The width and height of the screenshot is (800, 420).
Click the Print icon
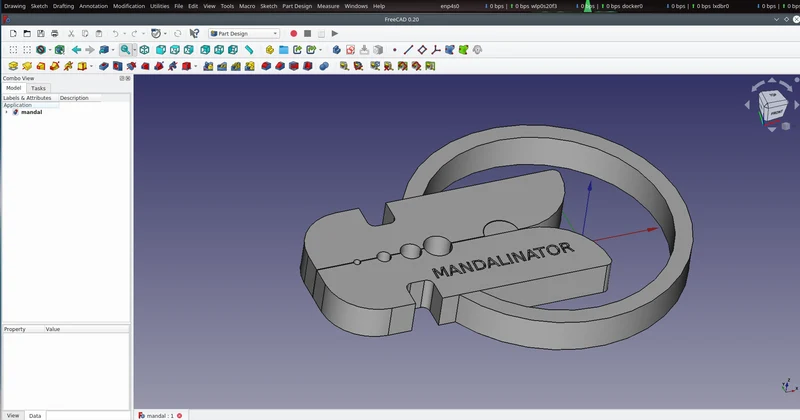click(55, 34)
